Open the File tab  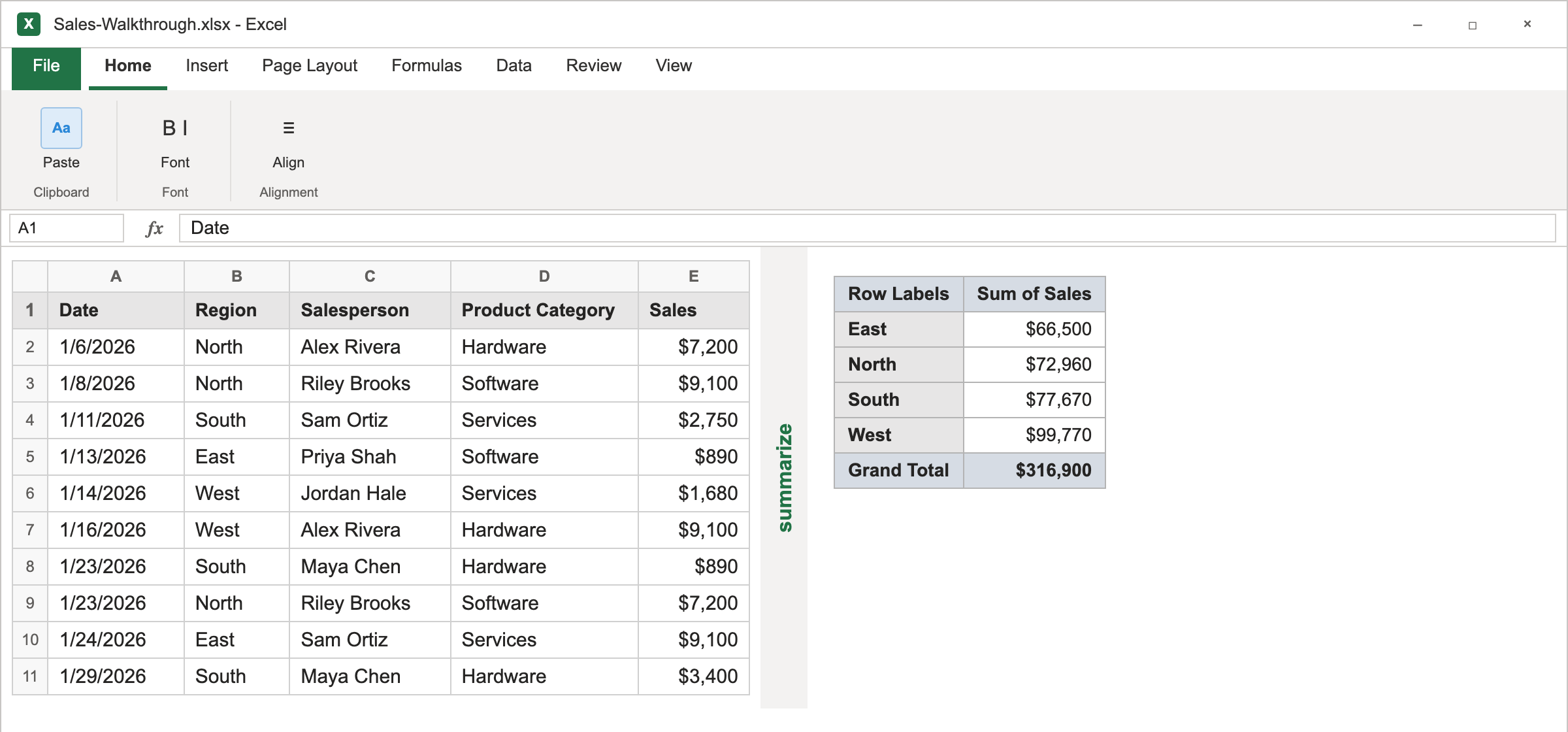[46, 68]
